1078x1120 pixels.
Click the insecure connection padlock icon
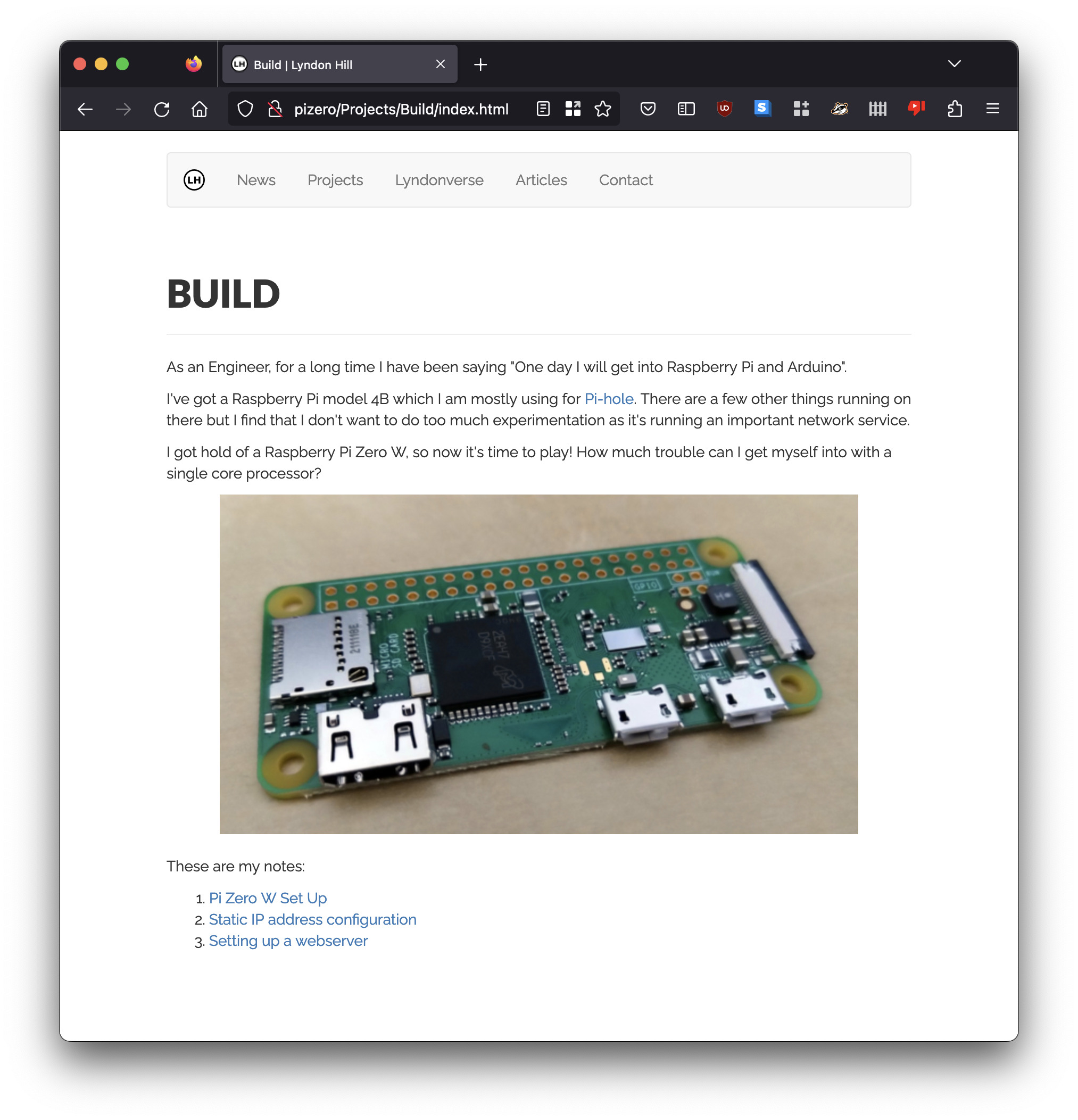pos(275,109)
